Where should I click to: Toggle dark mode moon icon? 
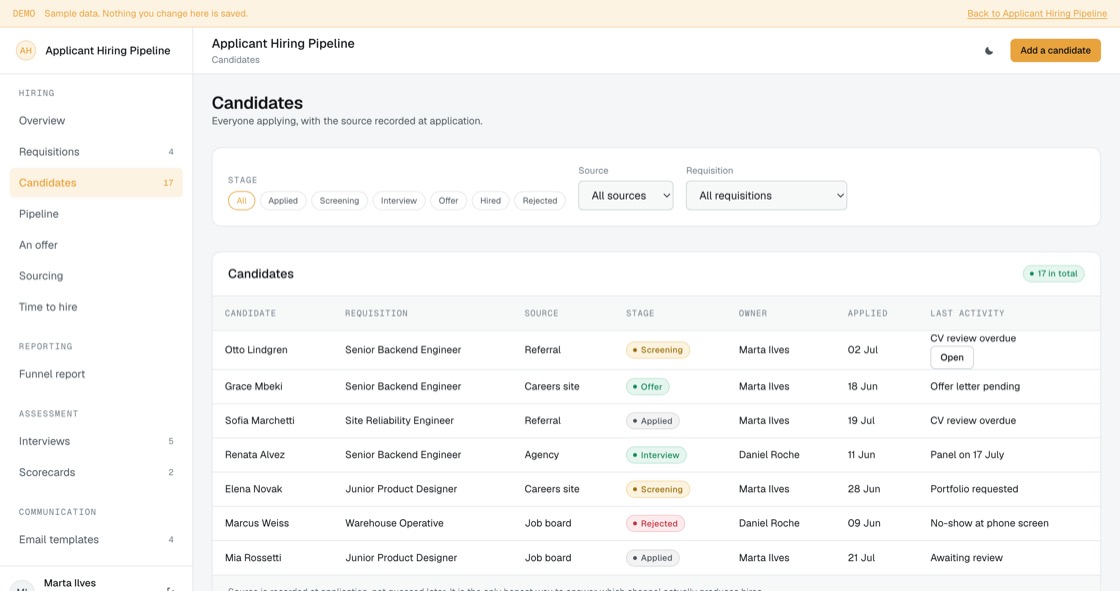(989, 51)
